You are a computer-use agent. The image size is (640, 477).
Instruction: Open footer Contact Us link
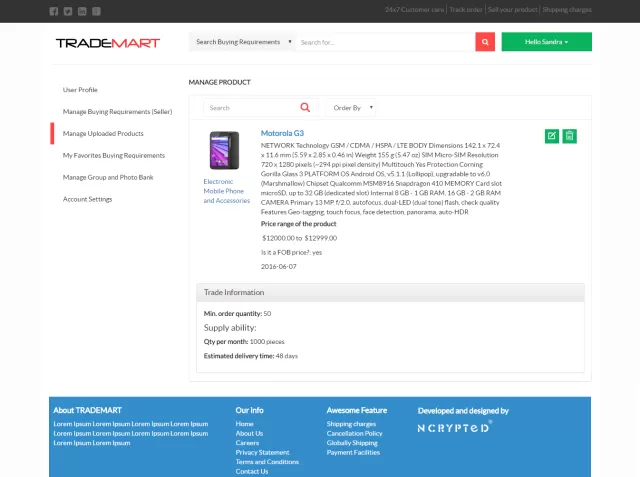click(252, 471)
